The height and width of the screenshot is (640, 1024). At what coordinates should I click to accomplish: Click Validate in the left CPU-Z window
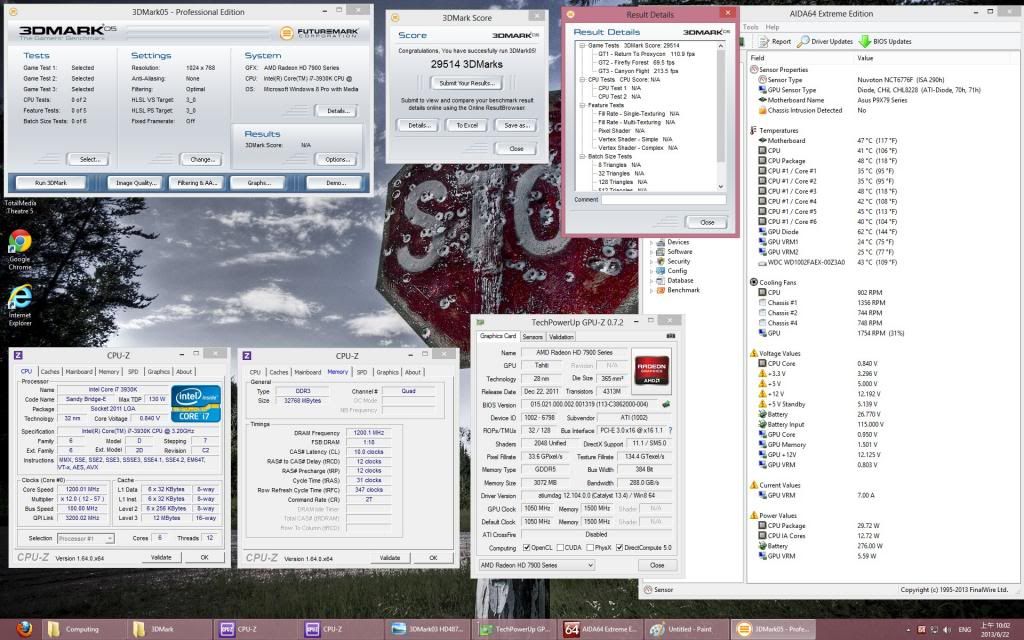click(161, 558)
